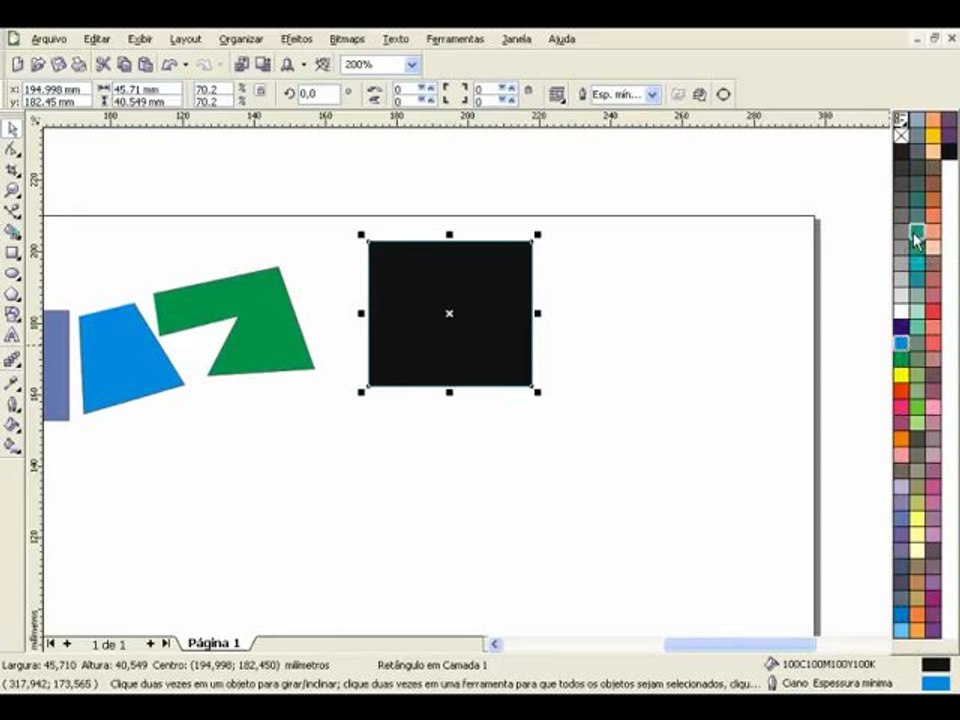Image resolution: width=960 pixels, height=720 pixels.
Task: Click the No Color X swatch
Action: pos(901,135)
